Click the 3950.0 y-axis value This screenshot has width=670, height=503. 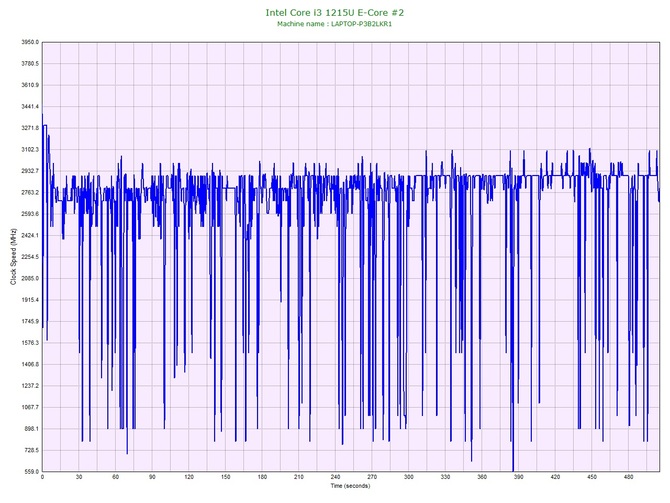(30, 42)
